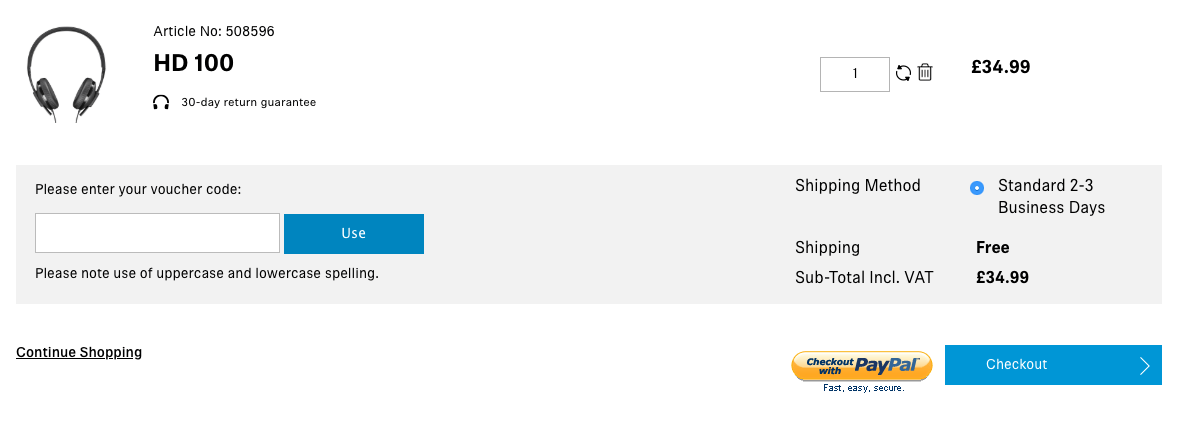Select the Standard 2-3 Business Days radio button
The height and width of the screenshot is (437, 1182).
(977, 188)
